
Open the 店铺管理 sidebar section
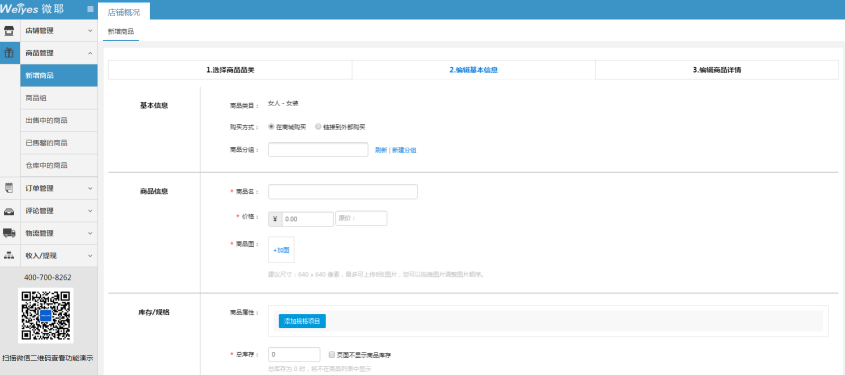coord(59,31)
